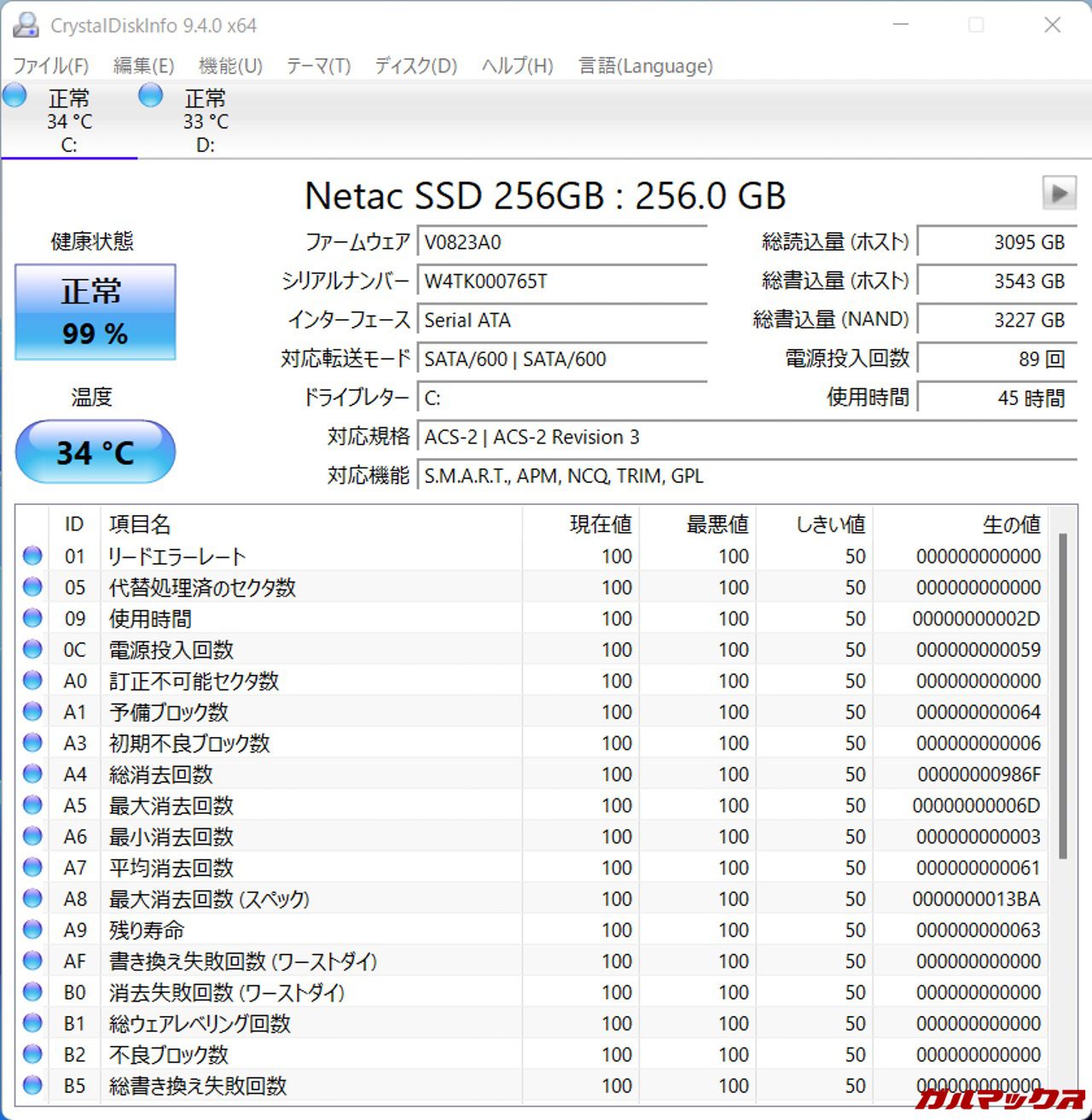Image resolution: width=1092 pixels, height=1120 pixels.
Task: Click the status orb for リードエラーレート row
Action: (32, 556)
